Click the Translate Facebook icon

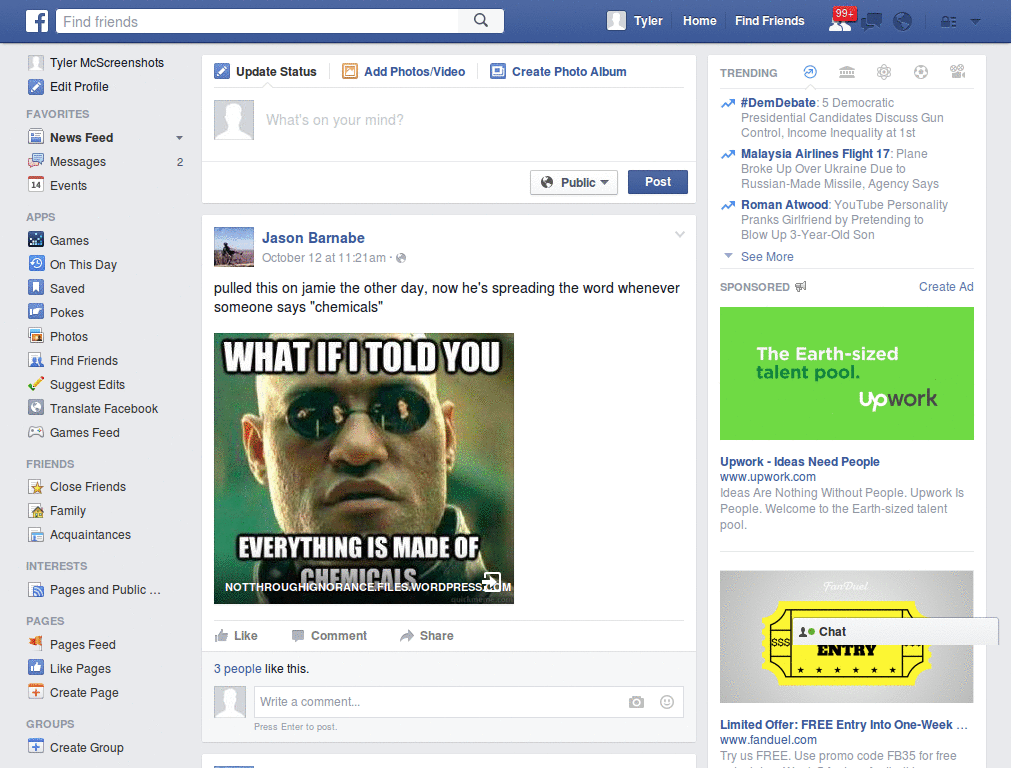click(x=36, y=408)
